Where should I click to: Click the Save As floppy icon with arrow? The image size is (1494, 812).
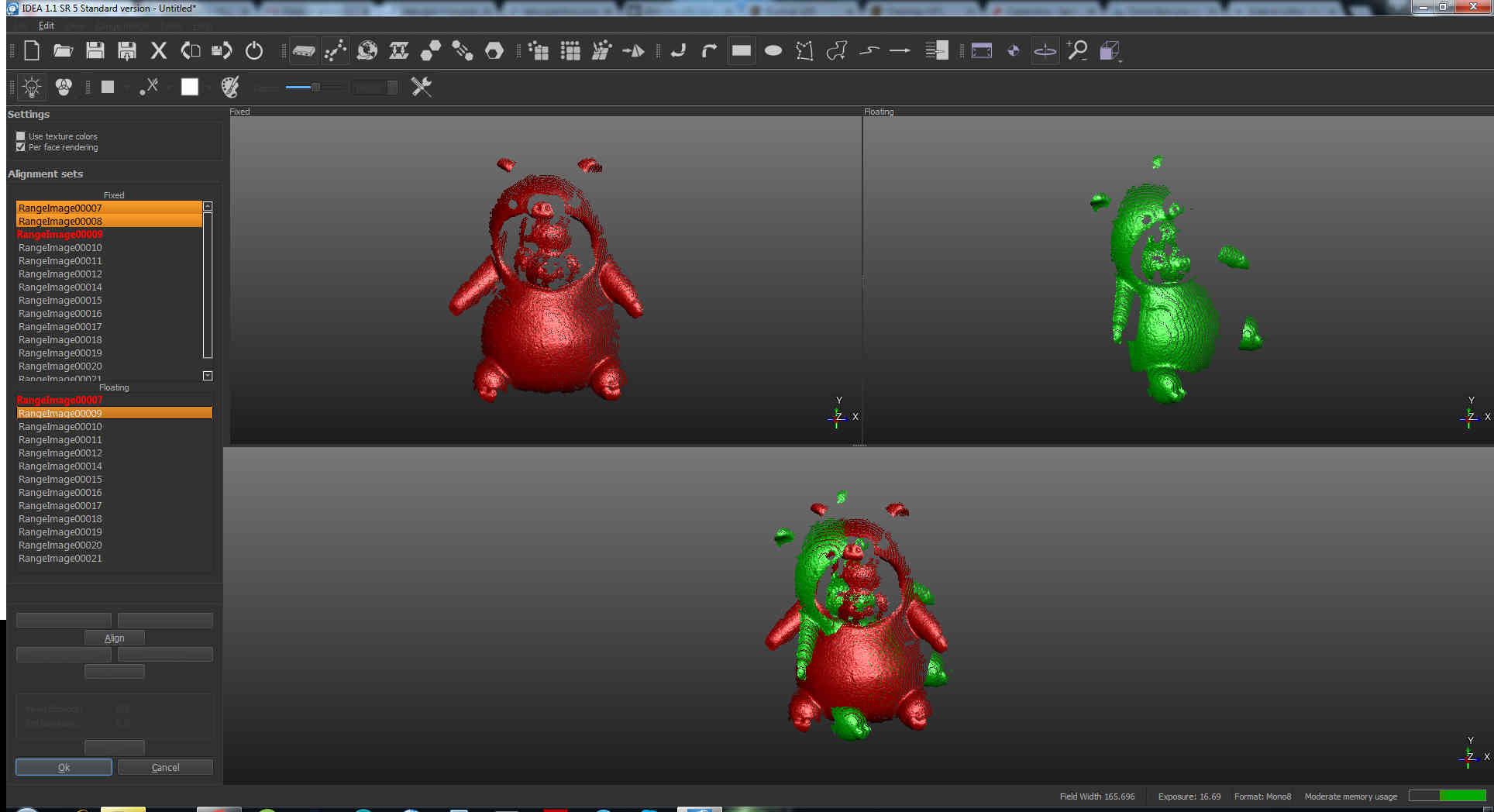[x=127, y=51]
